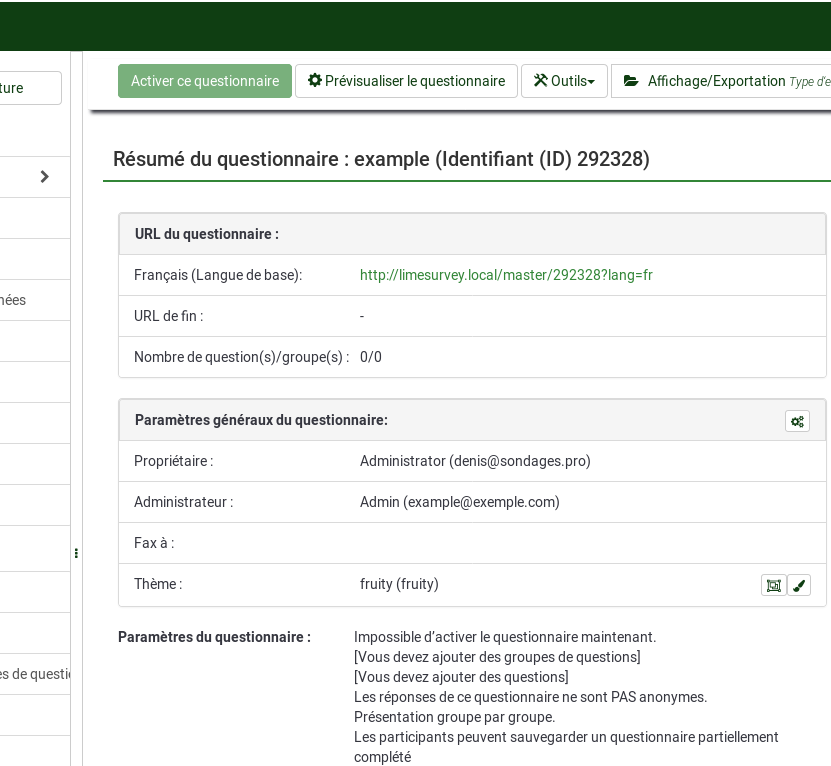Click the Administrator (denis@sondages.pro) owner text

click(x=475, y=461)
